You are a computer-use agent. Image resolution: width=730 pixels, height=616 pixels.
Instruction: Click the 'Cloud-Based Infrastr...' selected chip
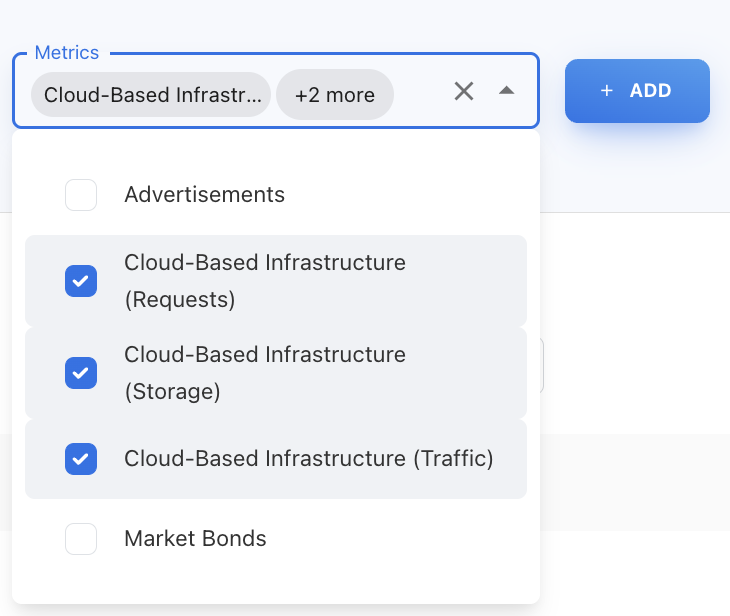pos(151,95)
